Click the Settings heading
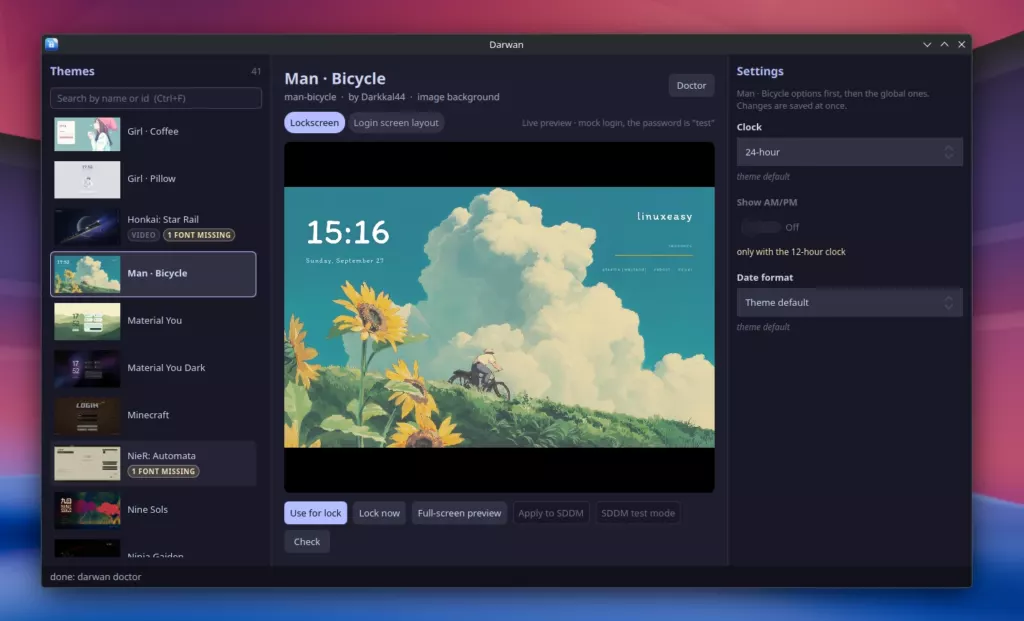 (760, 71)
